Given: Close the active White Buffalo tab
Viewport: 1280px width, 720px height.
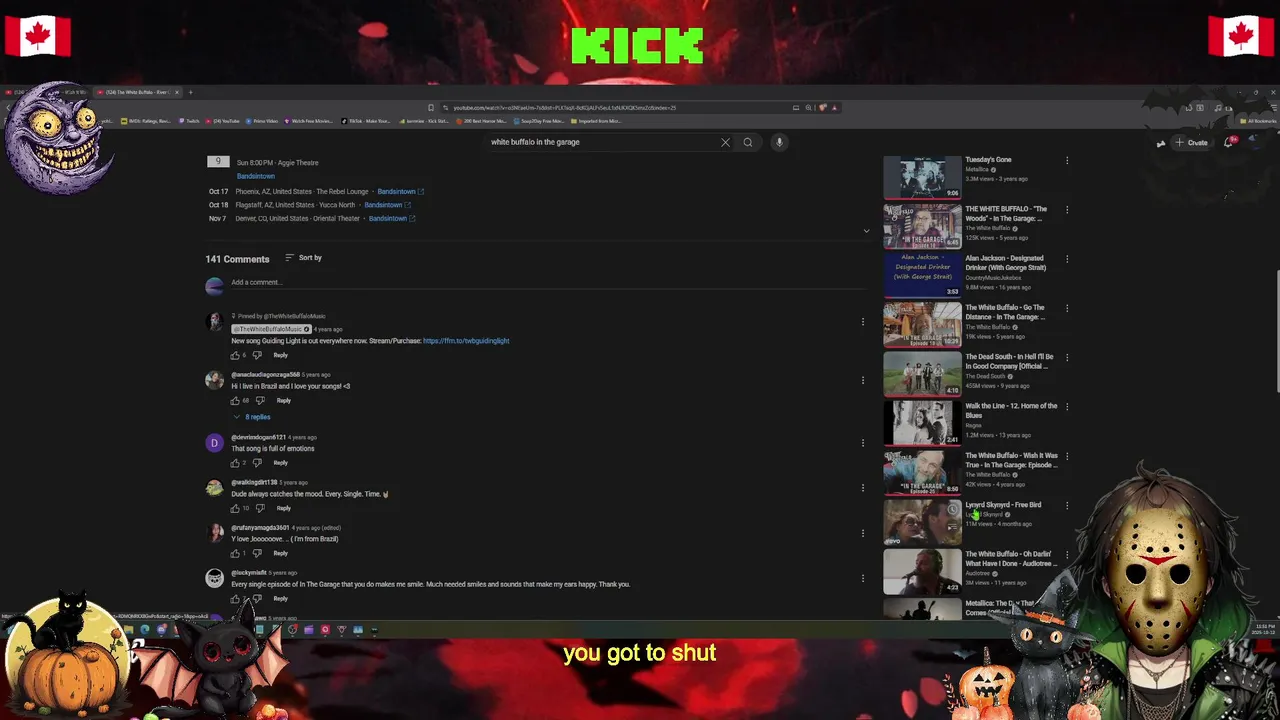Looking at the screenshot, I should 177,92.
